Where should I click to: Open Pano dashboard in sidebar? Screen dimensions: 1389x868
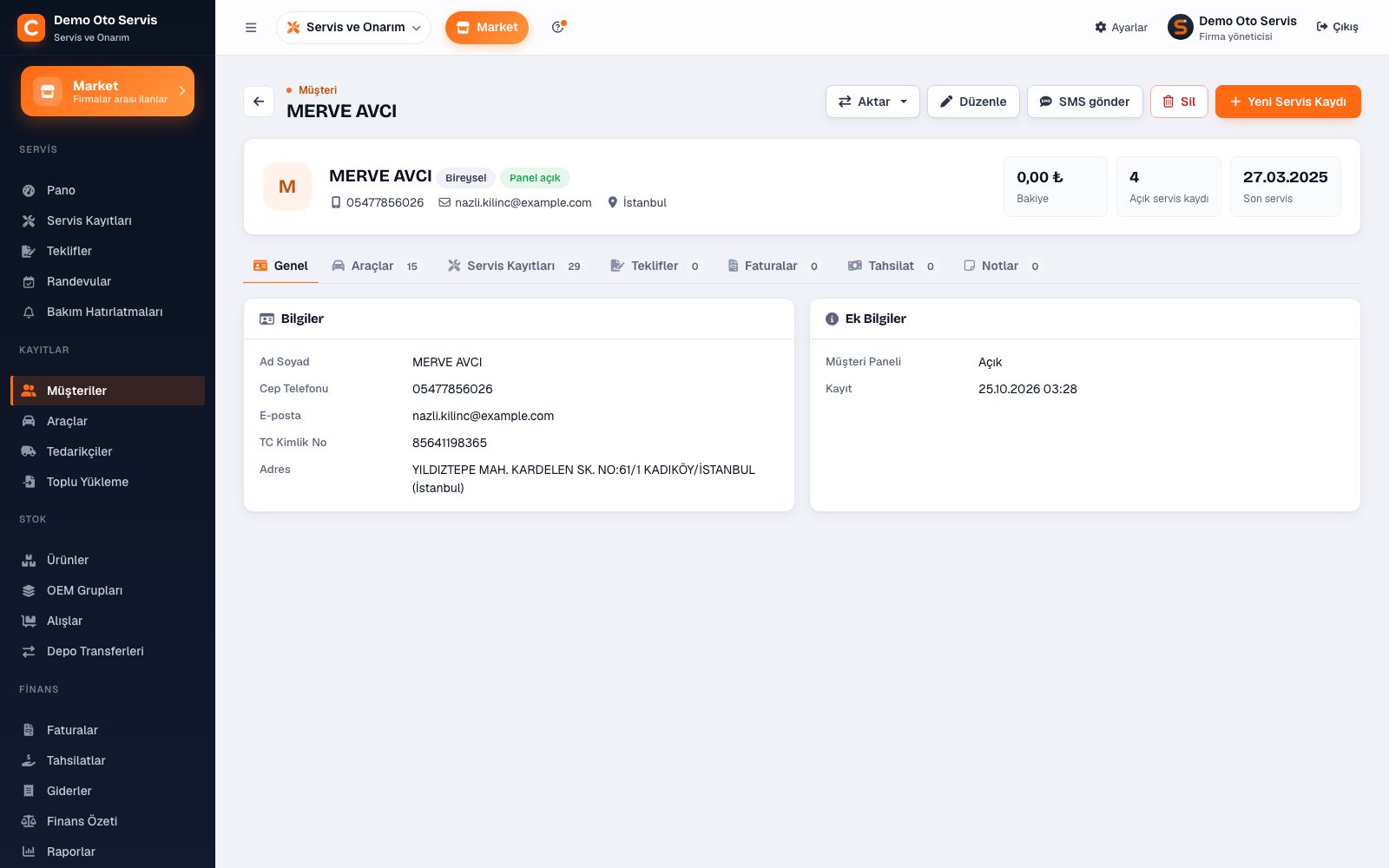tap(108, 190)
